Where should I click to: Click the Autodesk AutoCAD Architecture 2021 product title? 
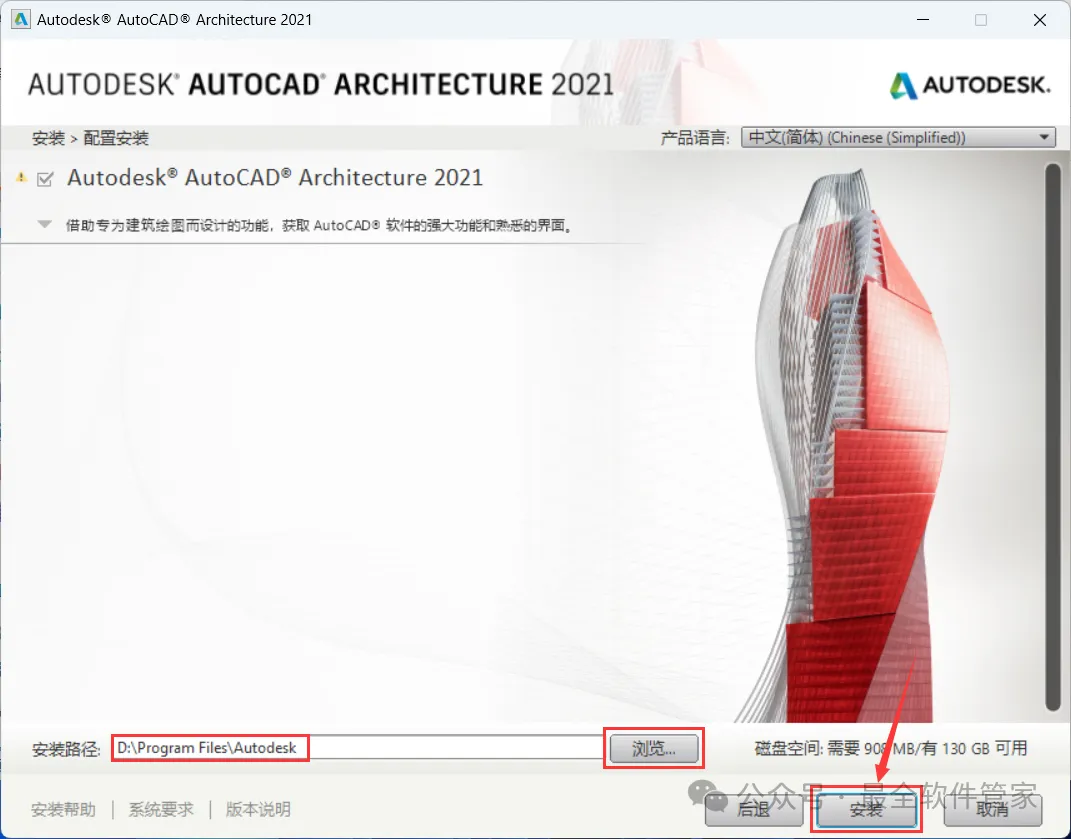[x=275, y=178]
